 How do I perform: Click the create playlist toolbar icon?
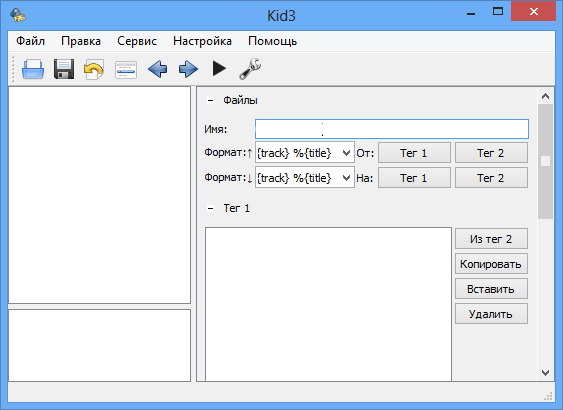coord(126,70)
